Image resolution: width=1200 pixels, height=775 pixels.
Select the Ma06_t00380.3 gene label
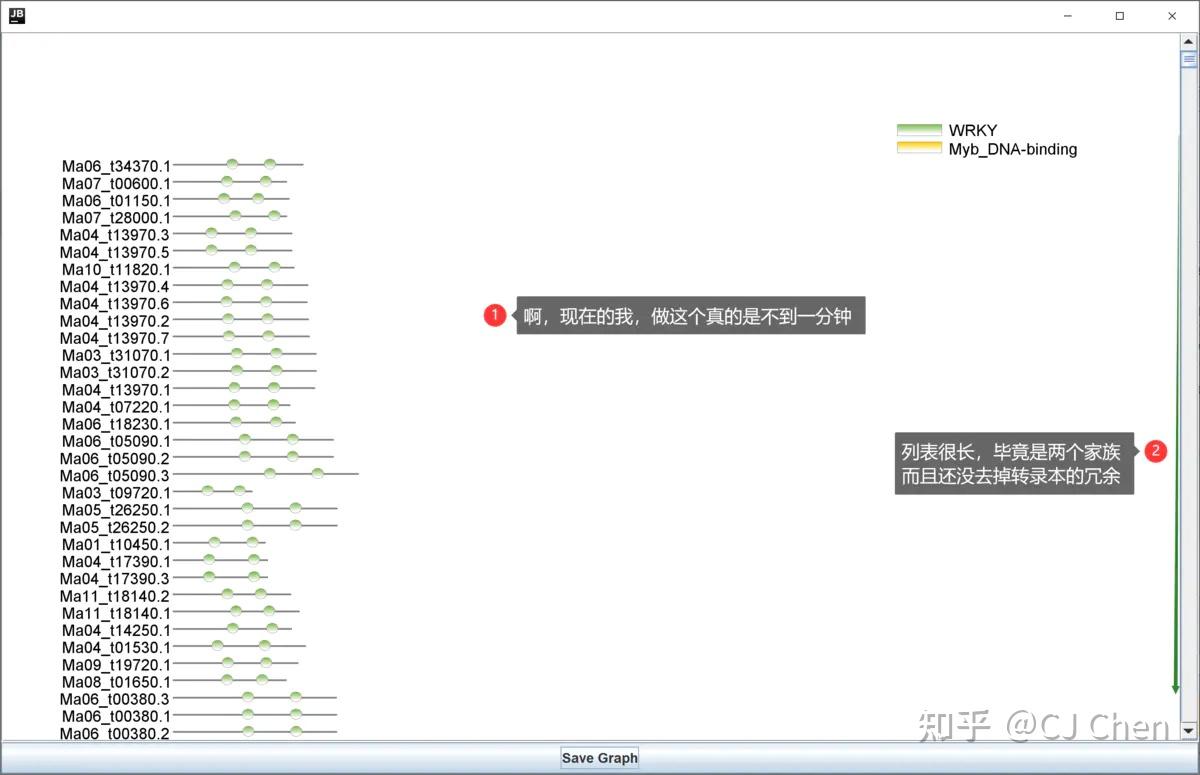[115, 699]
